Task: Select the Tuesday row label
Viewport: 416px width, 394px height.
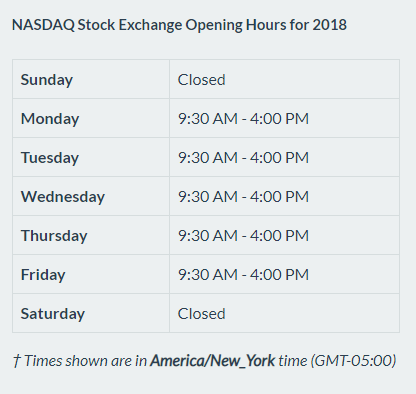Action: [x=50, y=158]
